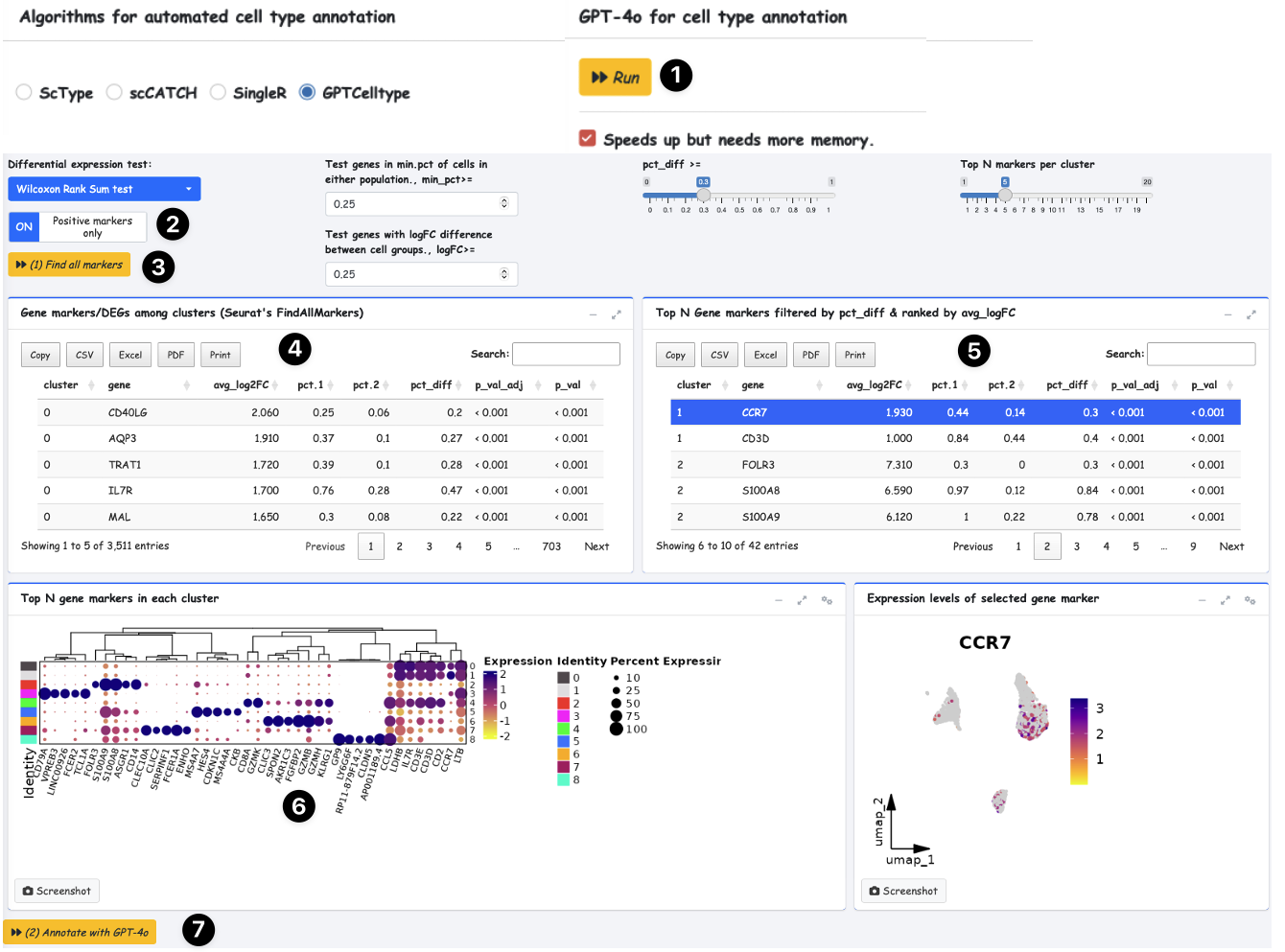Go to Next page in Top N markers table

1231,546
